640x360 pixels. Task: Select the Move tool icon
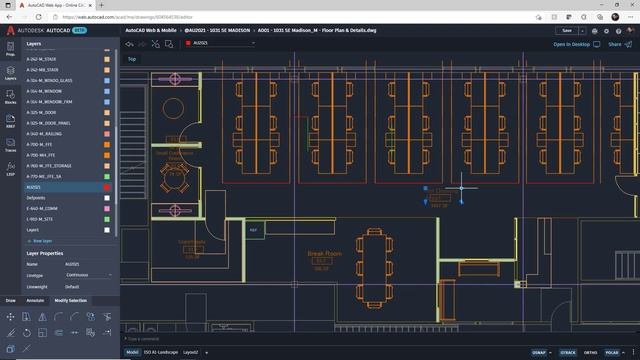pos(10,317)
